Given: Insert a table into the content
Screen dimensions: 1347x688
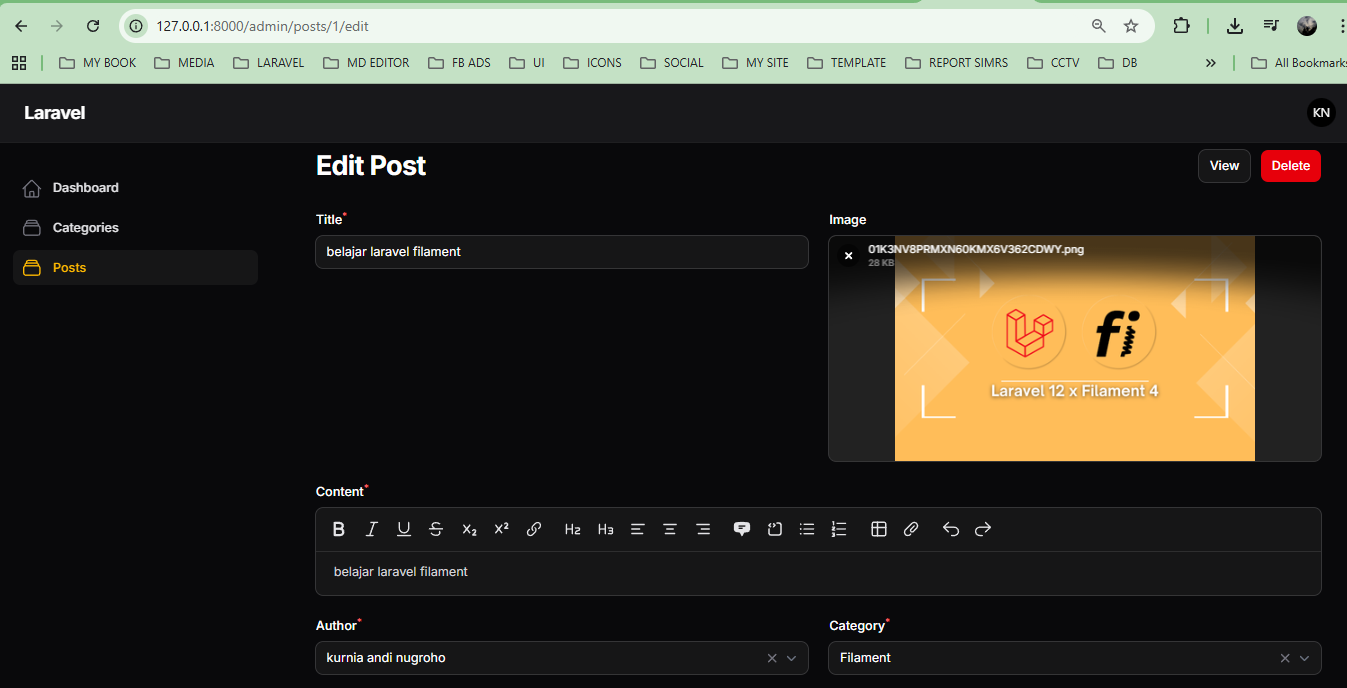Looking at the screenshot, I should click(879, 529).
